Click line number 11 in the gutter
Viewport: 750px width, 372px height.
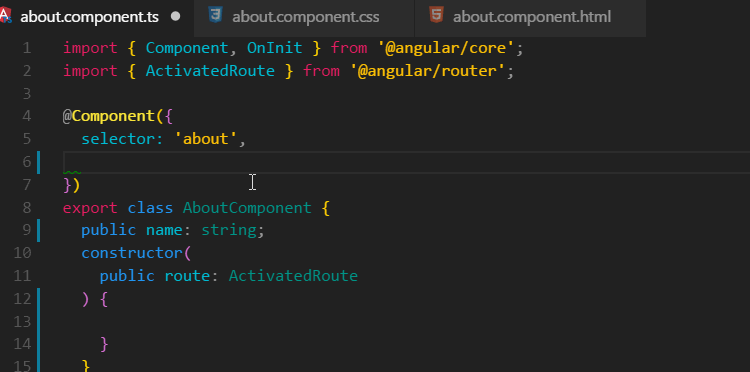tap(22, 276)
